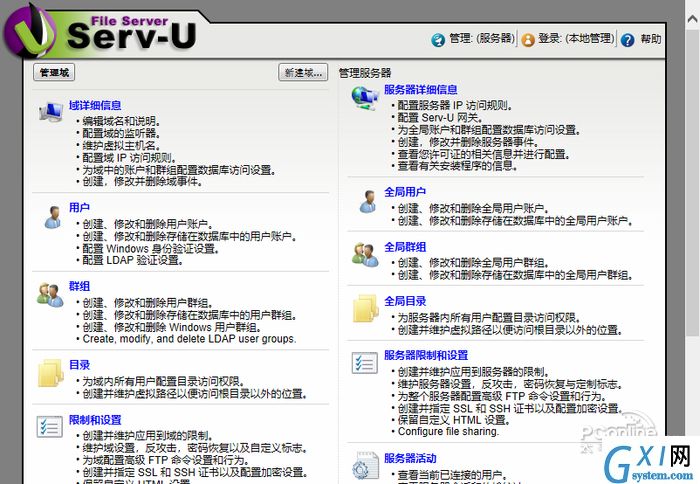Image resolution: width=700 pixels, height=484 pixels.
Task: Click the Serv-U File Server logo
Action: (102, 31)
